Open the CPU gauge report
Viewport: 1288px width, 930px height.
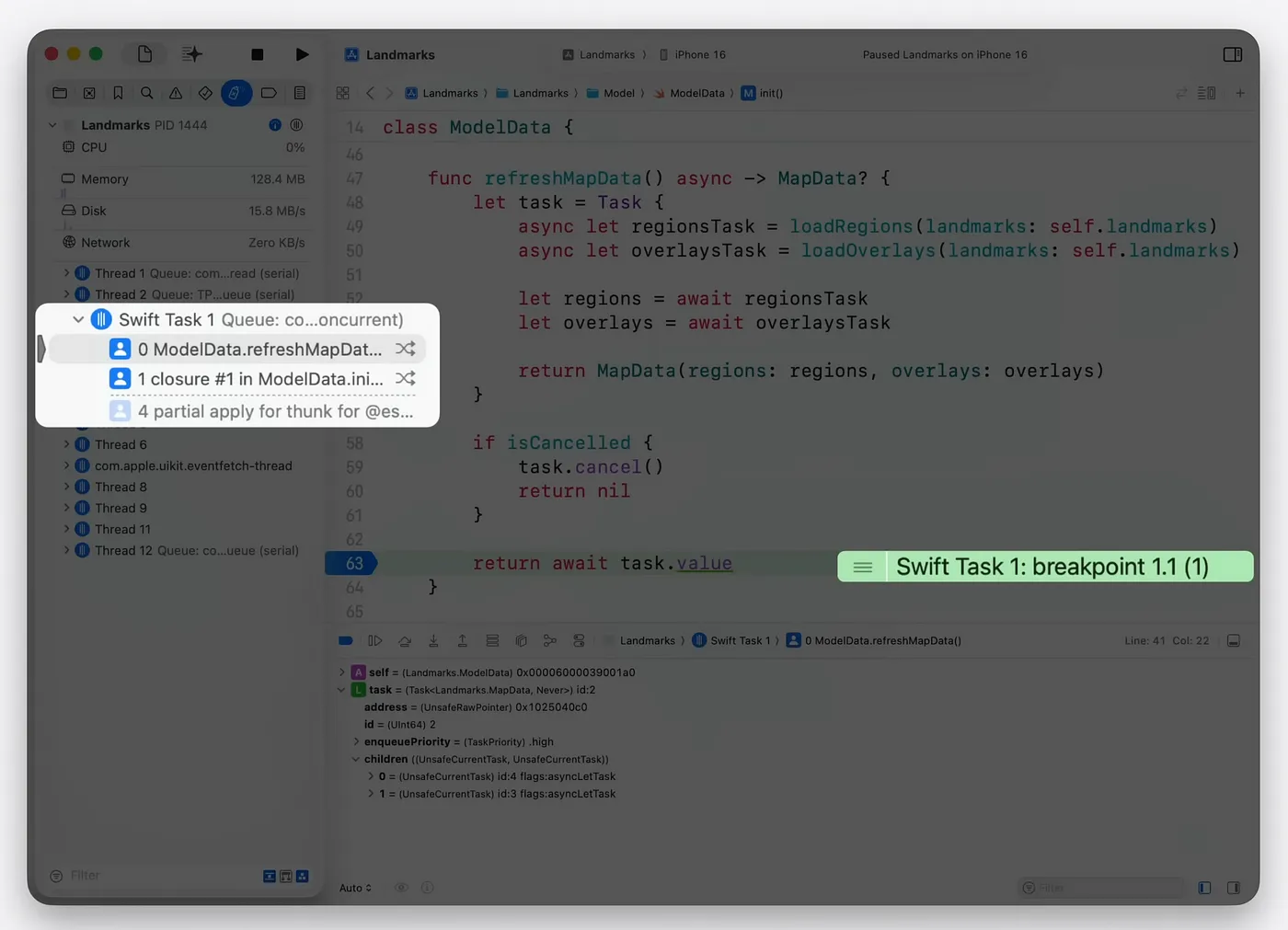click(x=183, y=147)
